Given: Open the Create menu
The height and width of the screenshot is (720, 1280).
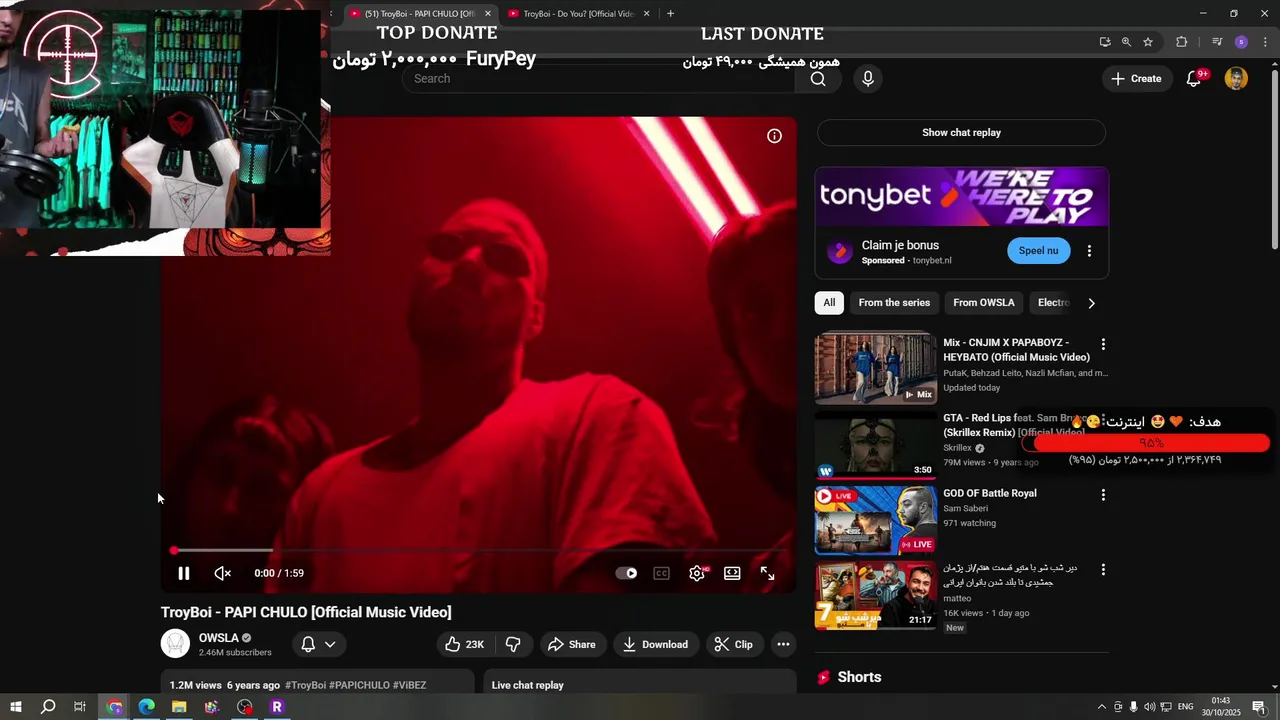Looking at the screenshot, I should [x=1136, y=78].
